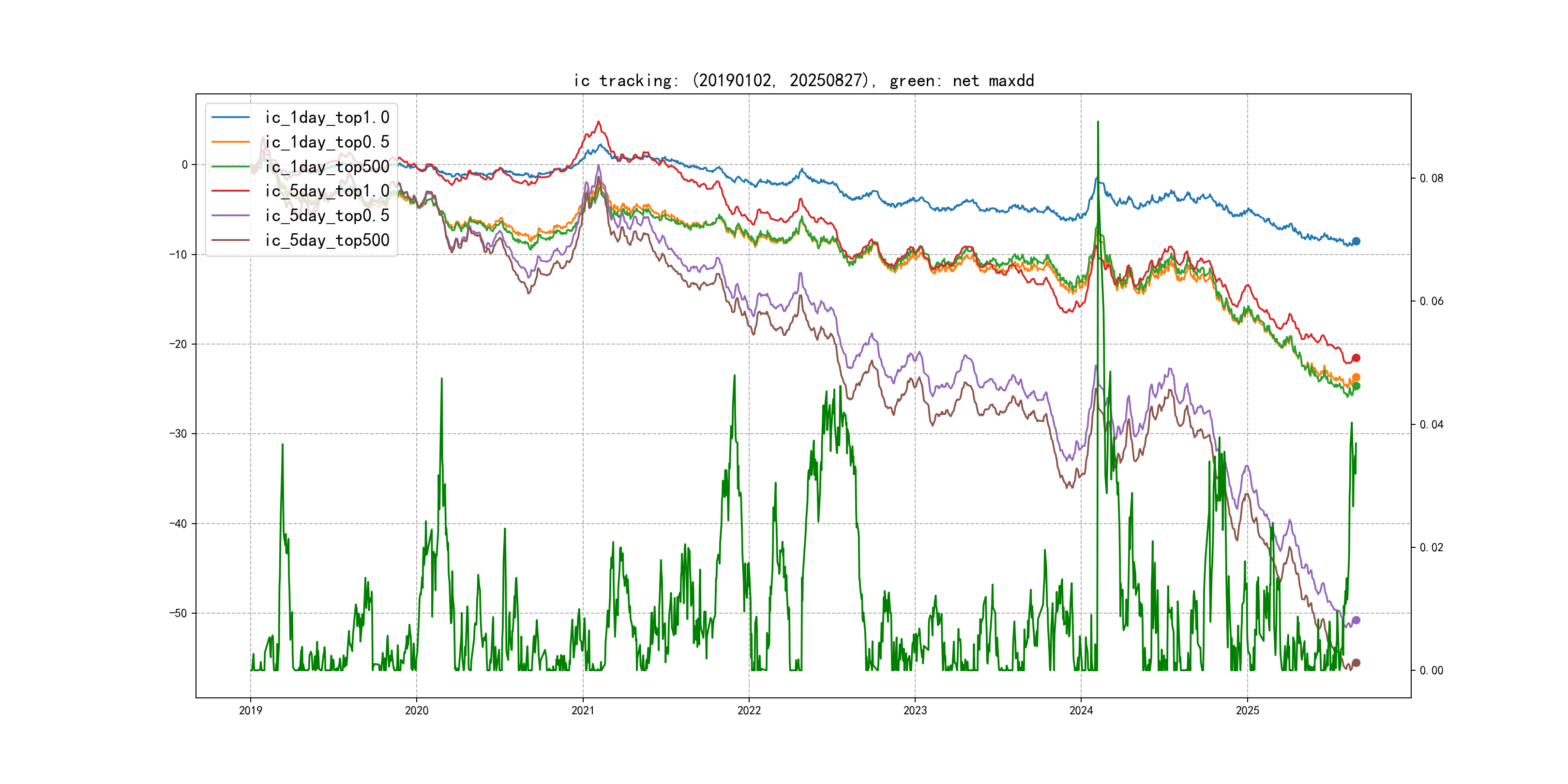The height and width of the screenshot is (784, 1568).
Task: Click the ic_1day_top1.0 legend label
Action: coord(327,118)
